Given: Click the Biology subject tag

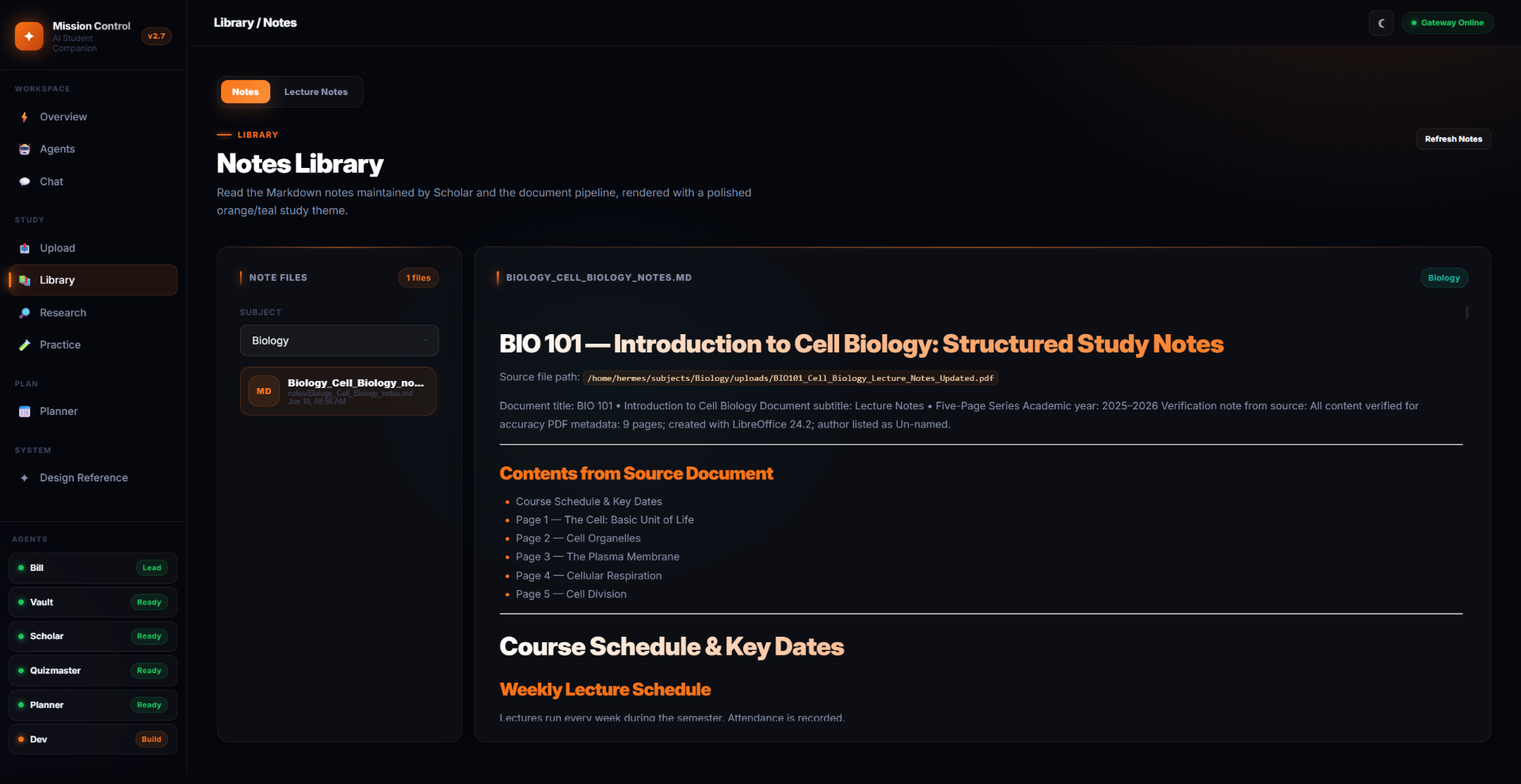Looking at the screenshot, I should pyautogui.click(x=1443, y=278).
